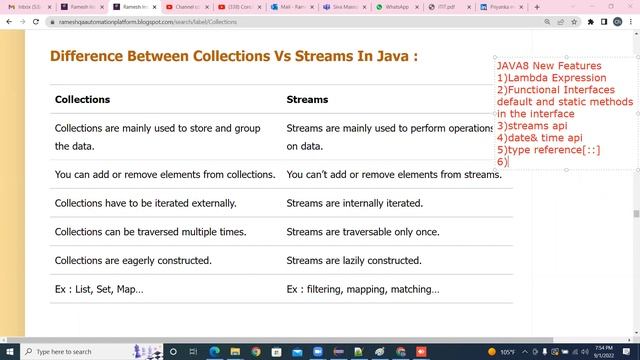Click 'Streams are traversable only once.' cell

coord(363,232)
